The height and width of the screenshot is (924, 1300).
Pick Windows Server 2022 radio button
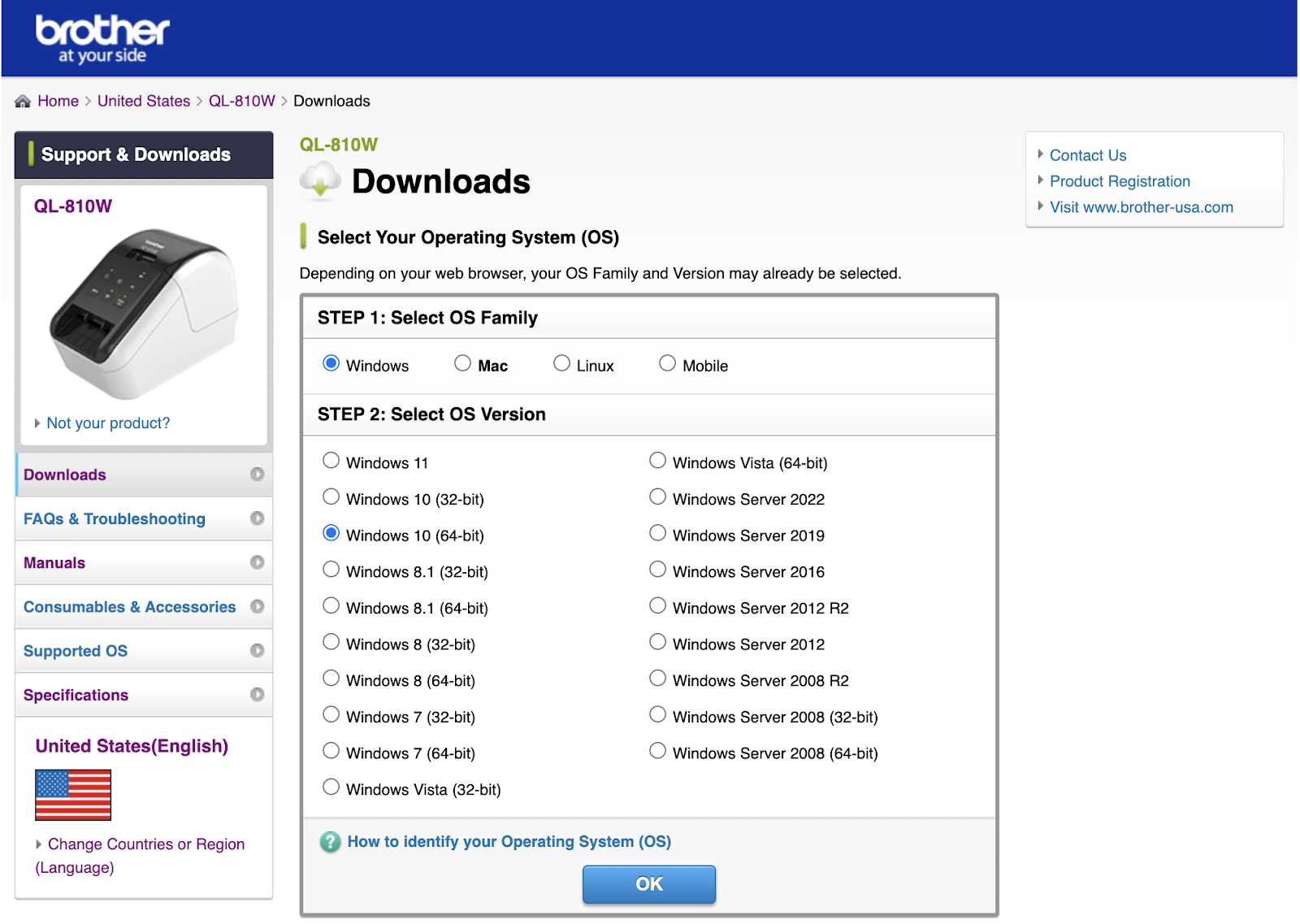click(x=657, y=497)
